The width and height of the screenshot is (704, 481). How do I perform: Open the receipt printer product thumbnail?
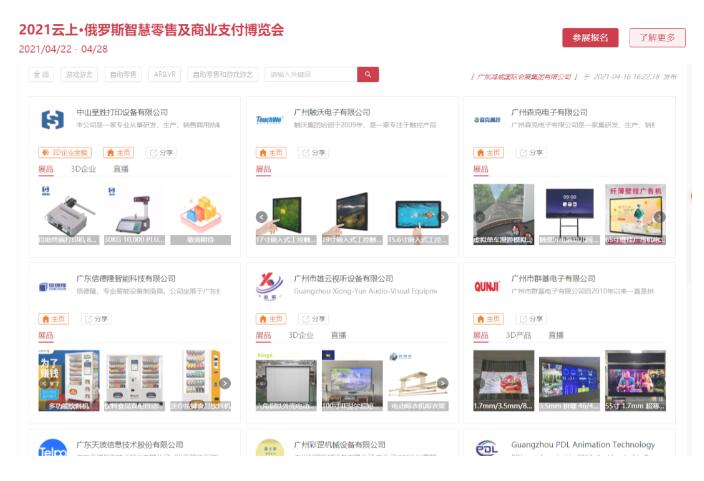coord(69,215)
